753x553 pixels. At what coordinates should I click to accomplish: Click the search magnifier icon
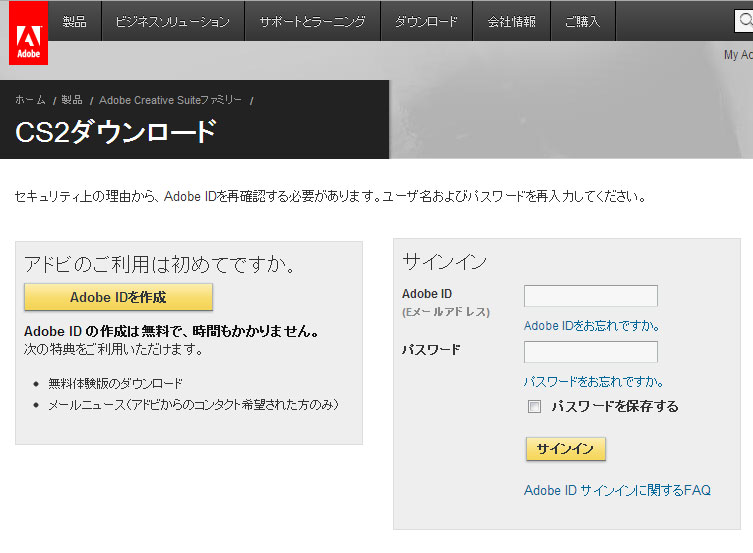(746, 20)
